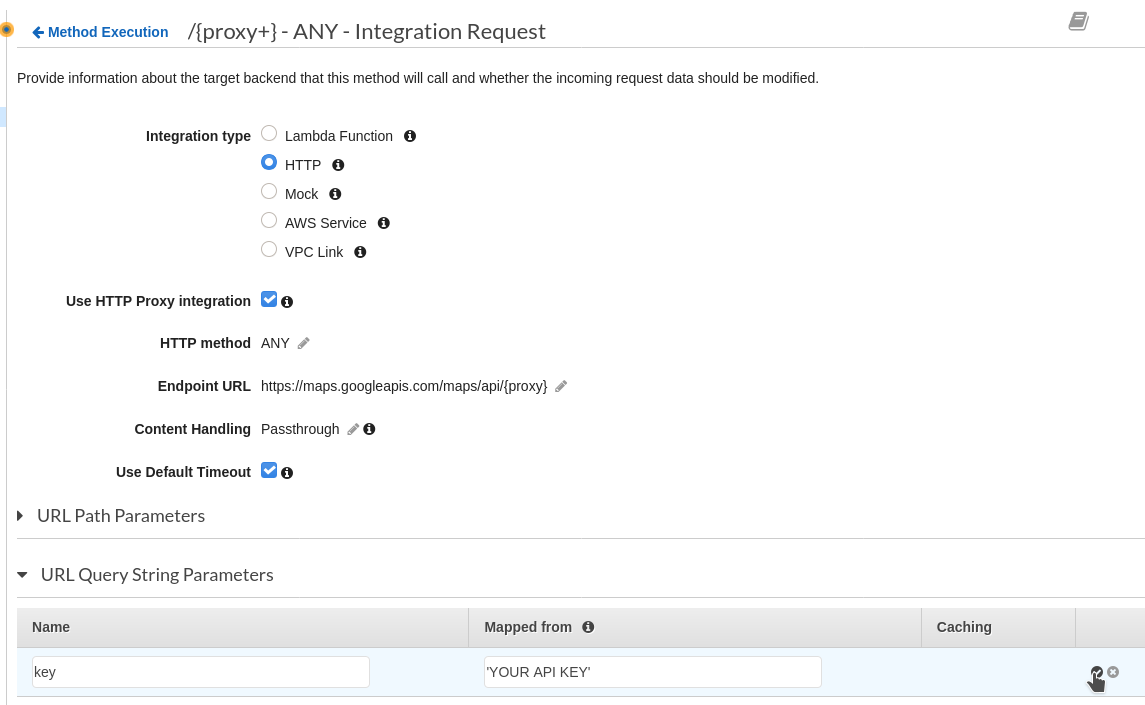Click info icon next to Lambda Function
This screenshot has height=705, width=1145.
(410, 136)
